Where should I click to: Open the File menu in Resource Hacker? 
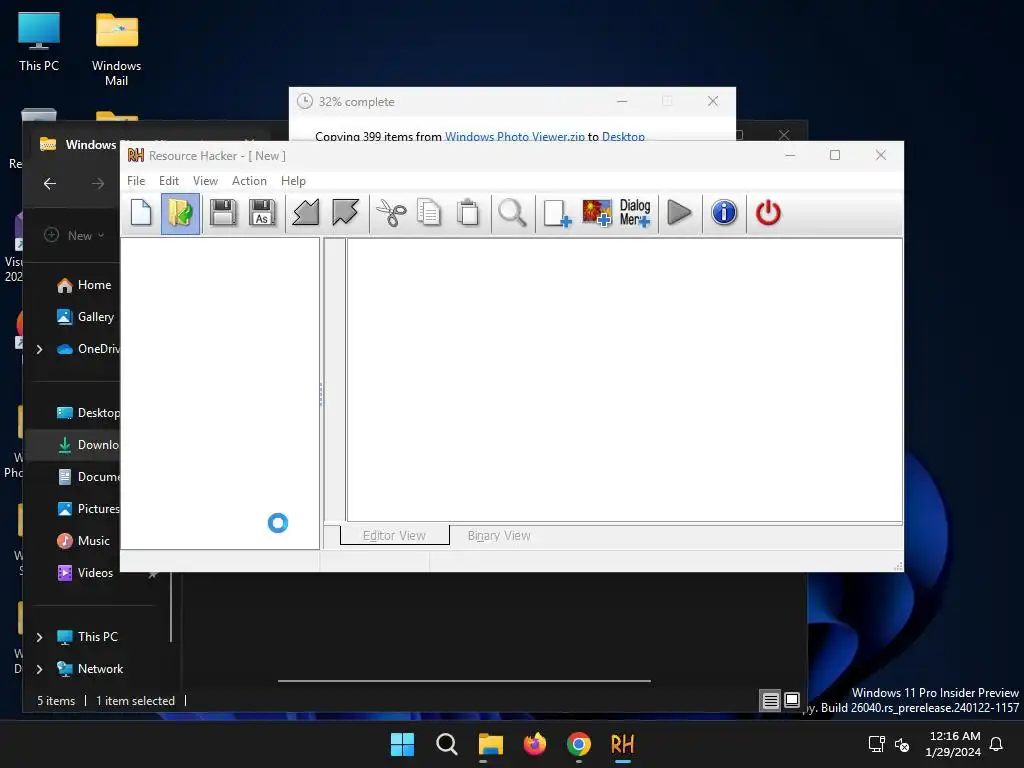click(136, 181)
